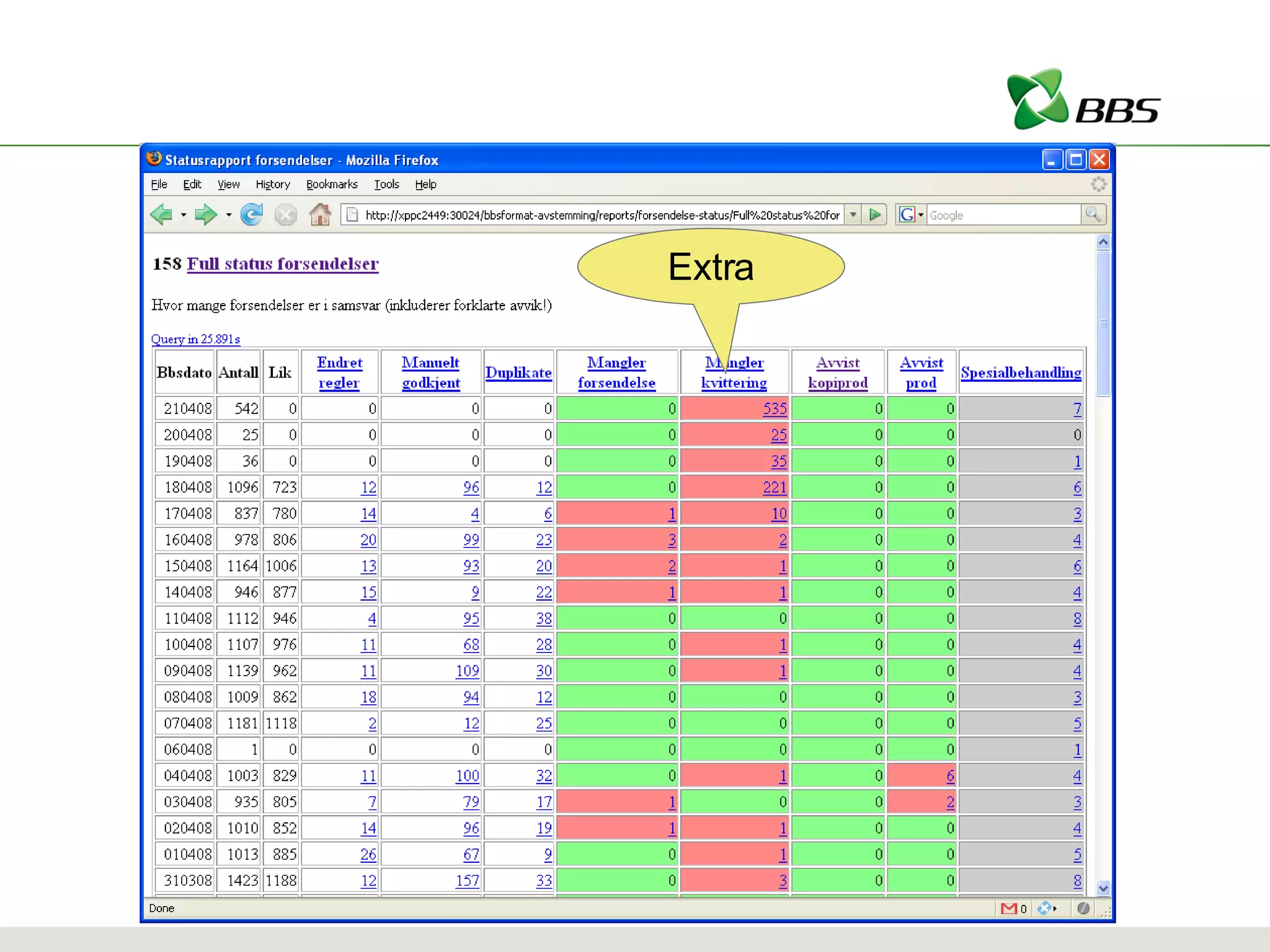Open the back history dropdown arrow

(x=184, y=215)
